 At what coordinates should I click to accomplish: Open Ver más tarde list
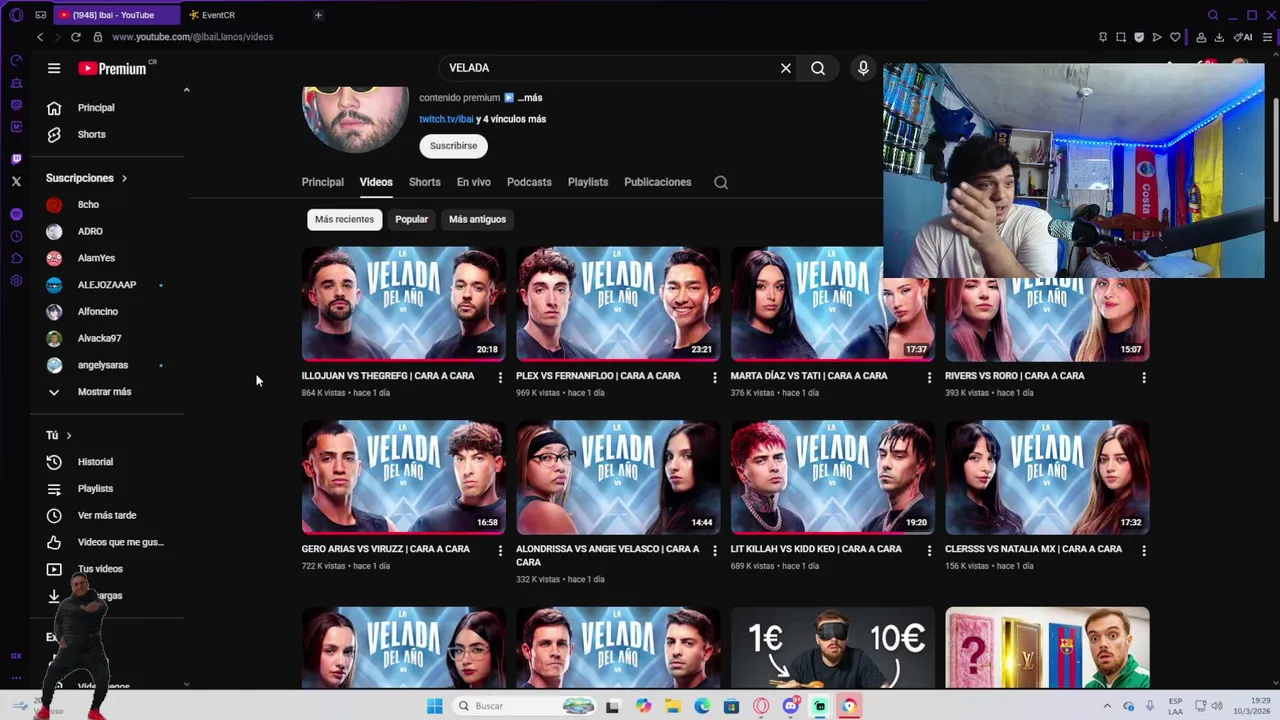(x=106, y=516)
